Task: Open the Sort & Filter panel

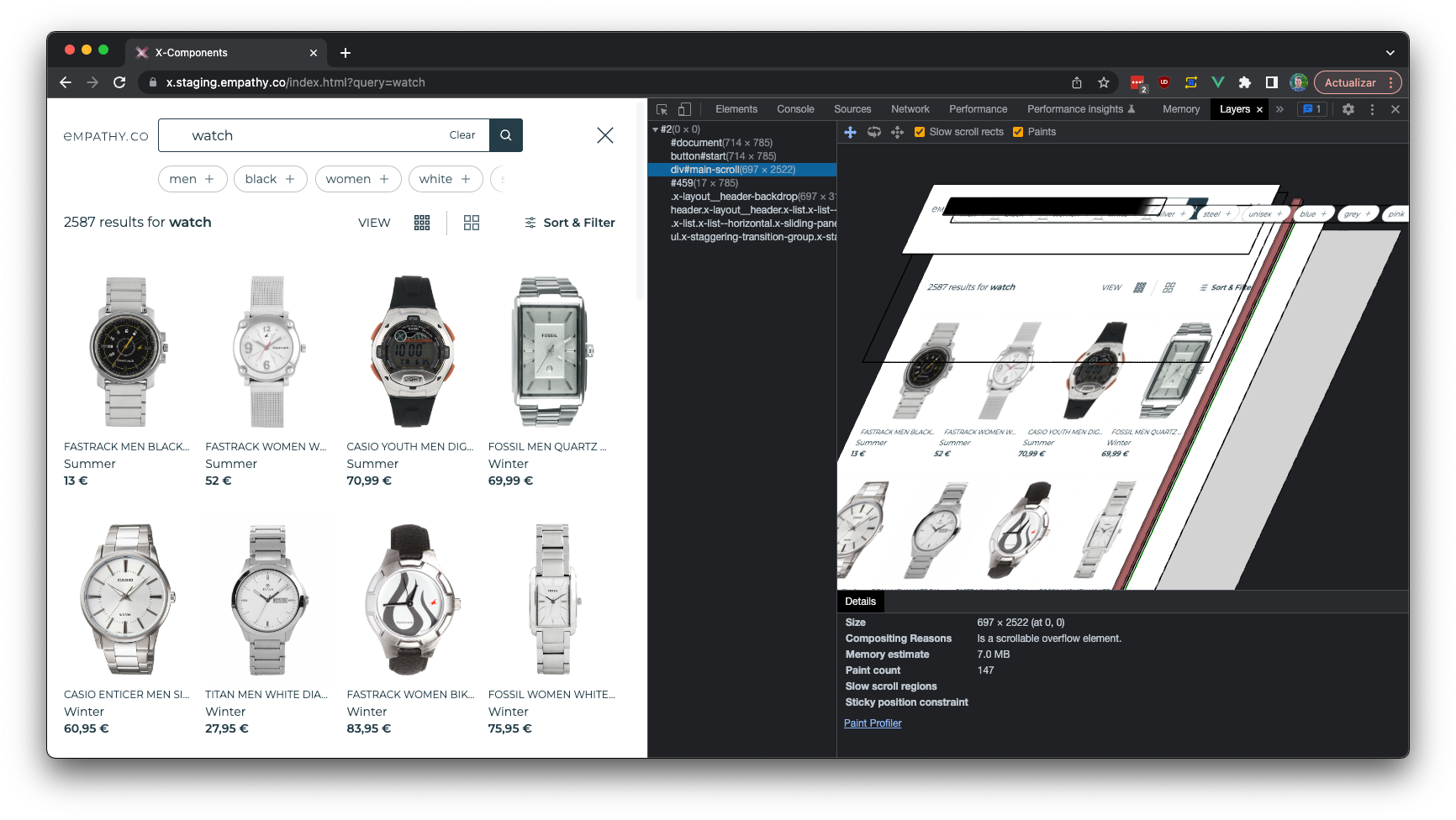Action: tap(570, 223)
